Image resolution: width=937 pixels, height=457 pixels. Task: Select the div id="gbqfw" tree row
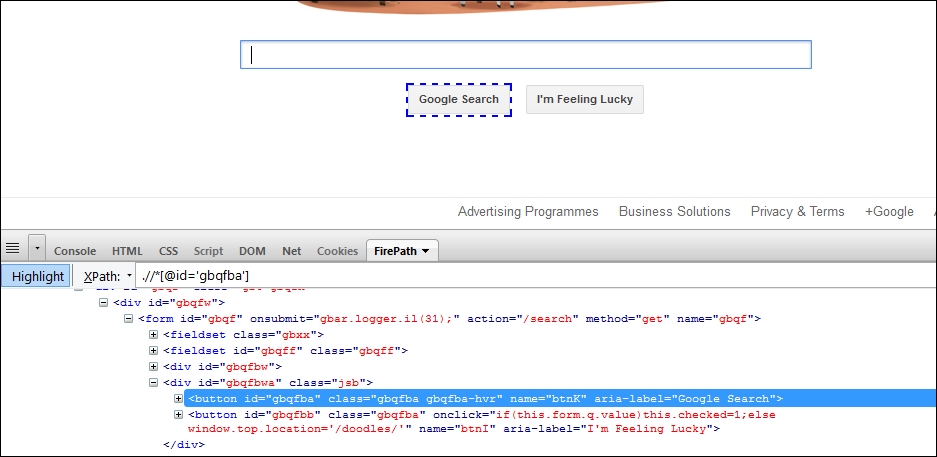tap(169, 303)
